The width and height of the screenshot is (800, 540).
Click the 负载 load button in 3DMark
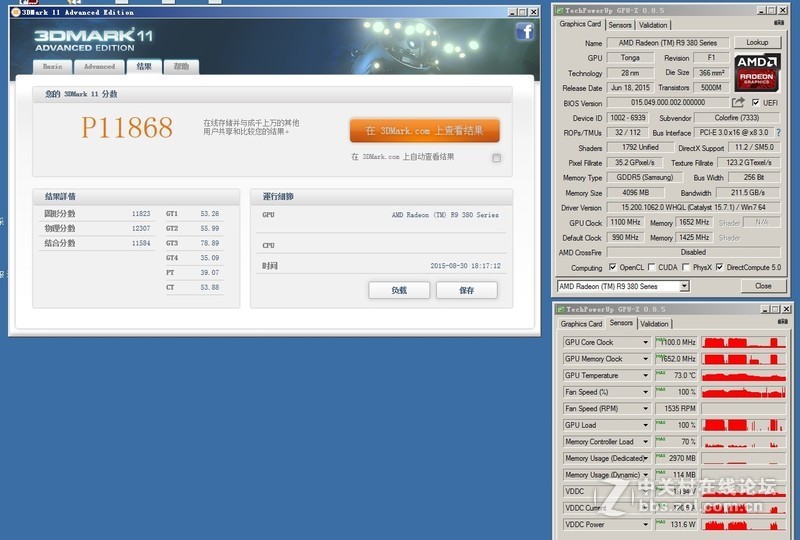[399, 290]
